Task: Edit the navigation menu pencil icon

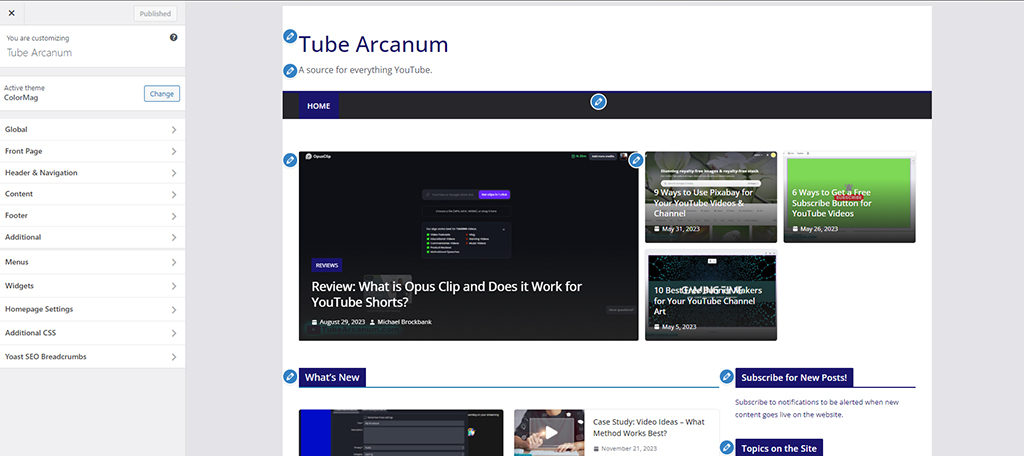Action: click(598, 102)
